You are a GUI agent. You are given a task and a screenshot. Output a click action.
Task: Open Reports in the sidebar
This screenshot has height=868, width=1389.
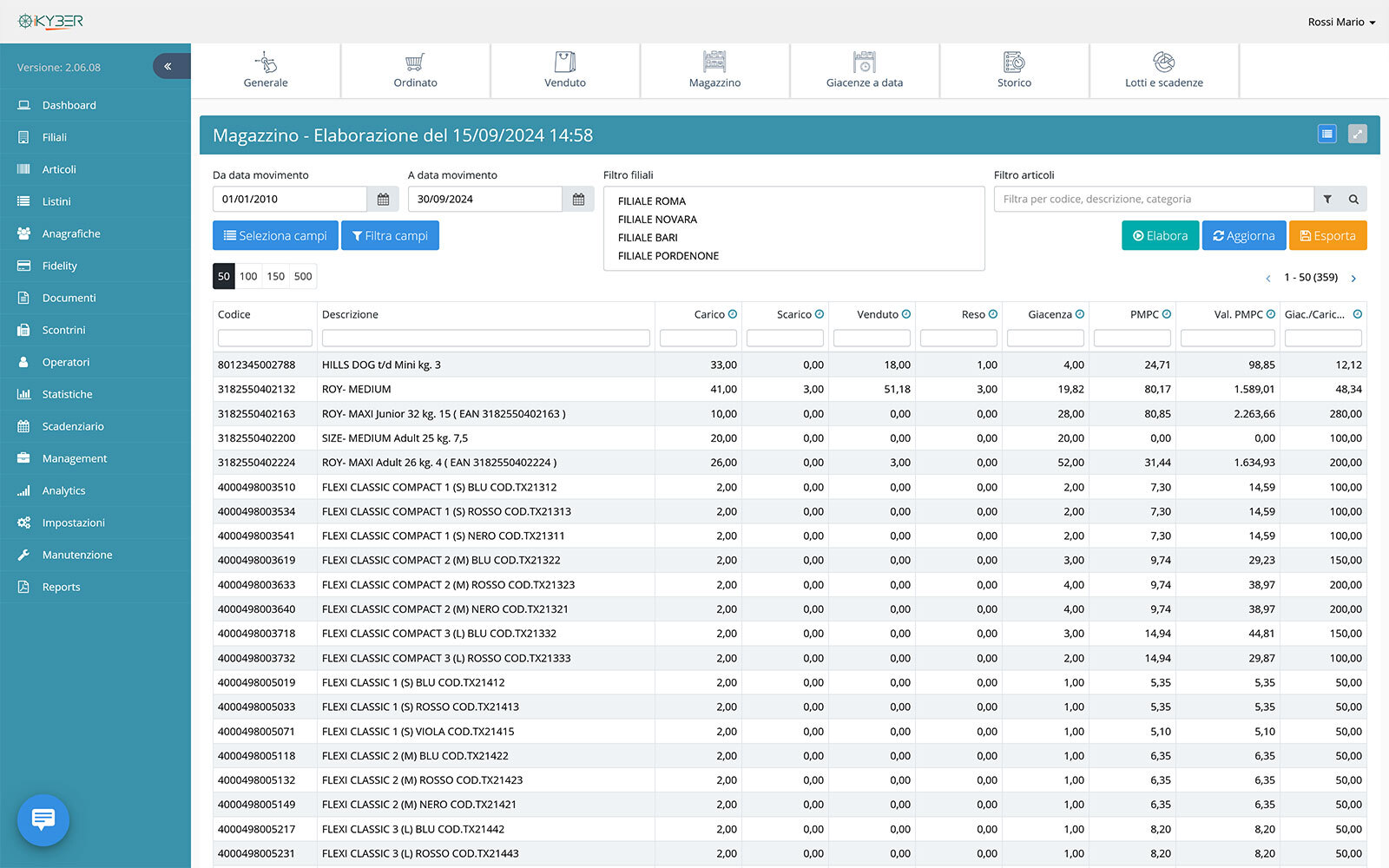click(95, 587)
